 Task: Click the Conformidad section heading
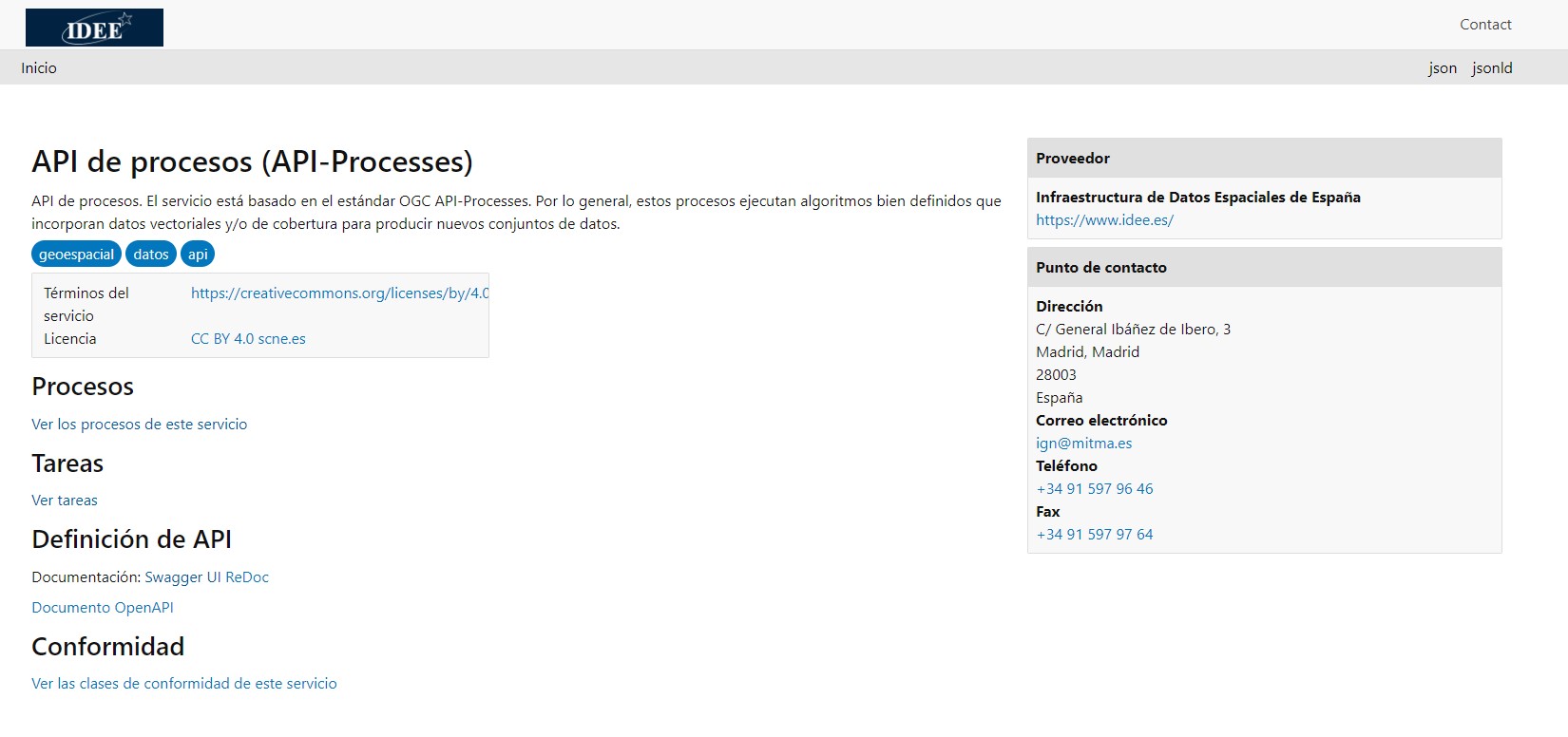(107, 647)
